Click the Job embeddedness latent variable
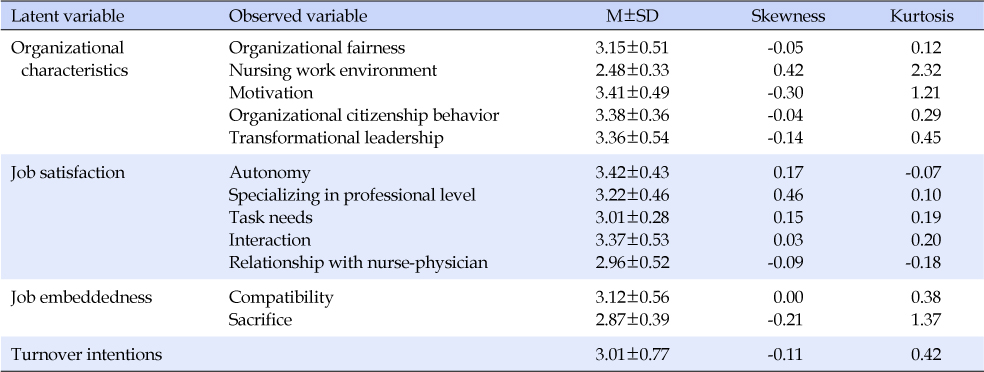The image size is (984, 372). [x=81, y=297]
